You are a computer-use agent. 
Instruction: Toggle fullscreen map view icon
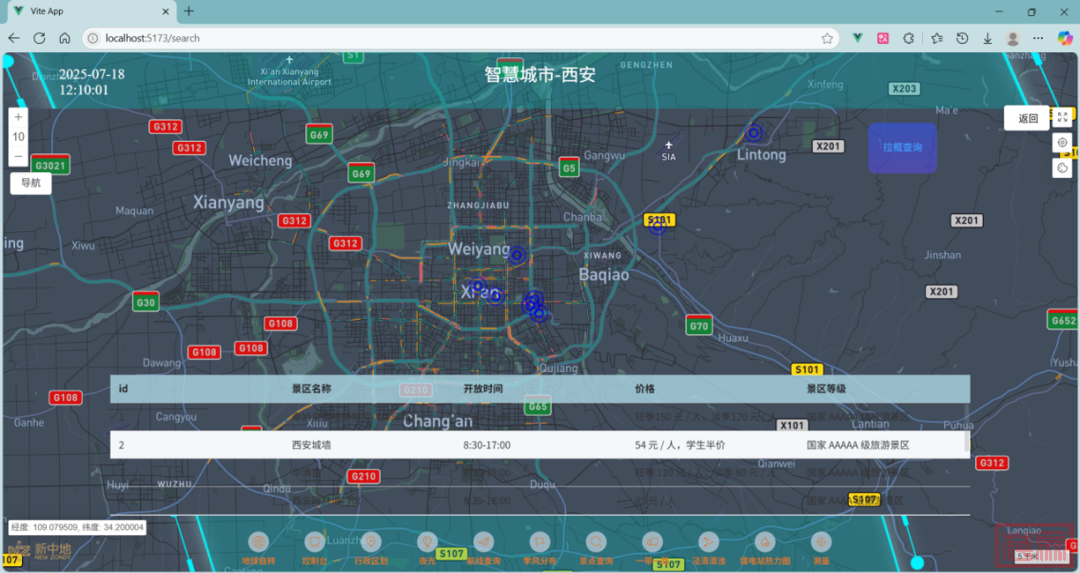click(x=1062, y=117)
